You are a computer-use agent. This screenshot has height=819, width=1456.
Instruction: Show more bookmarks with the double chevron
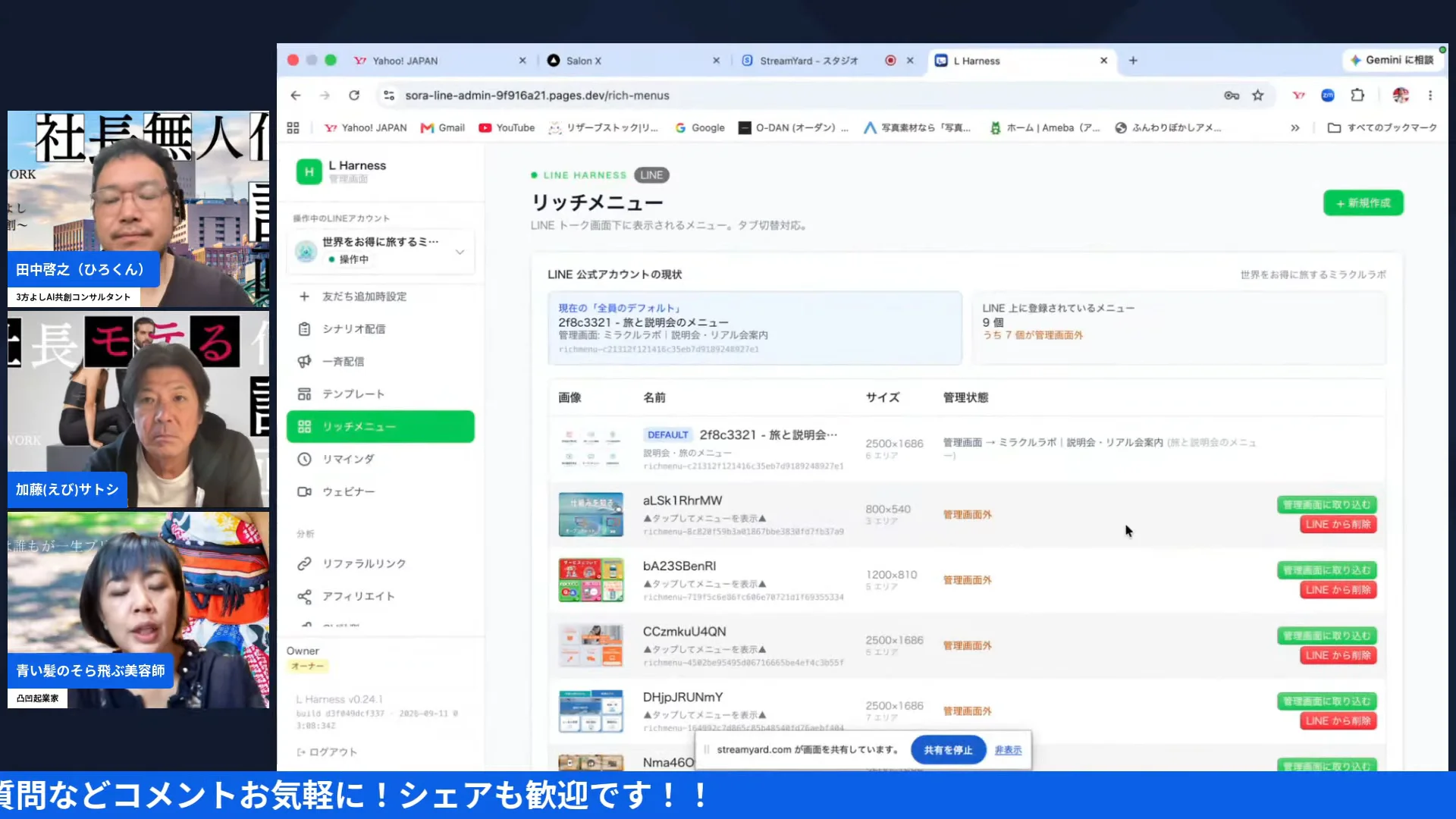coord(1295,128)
